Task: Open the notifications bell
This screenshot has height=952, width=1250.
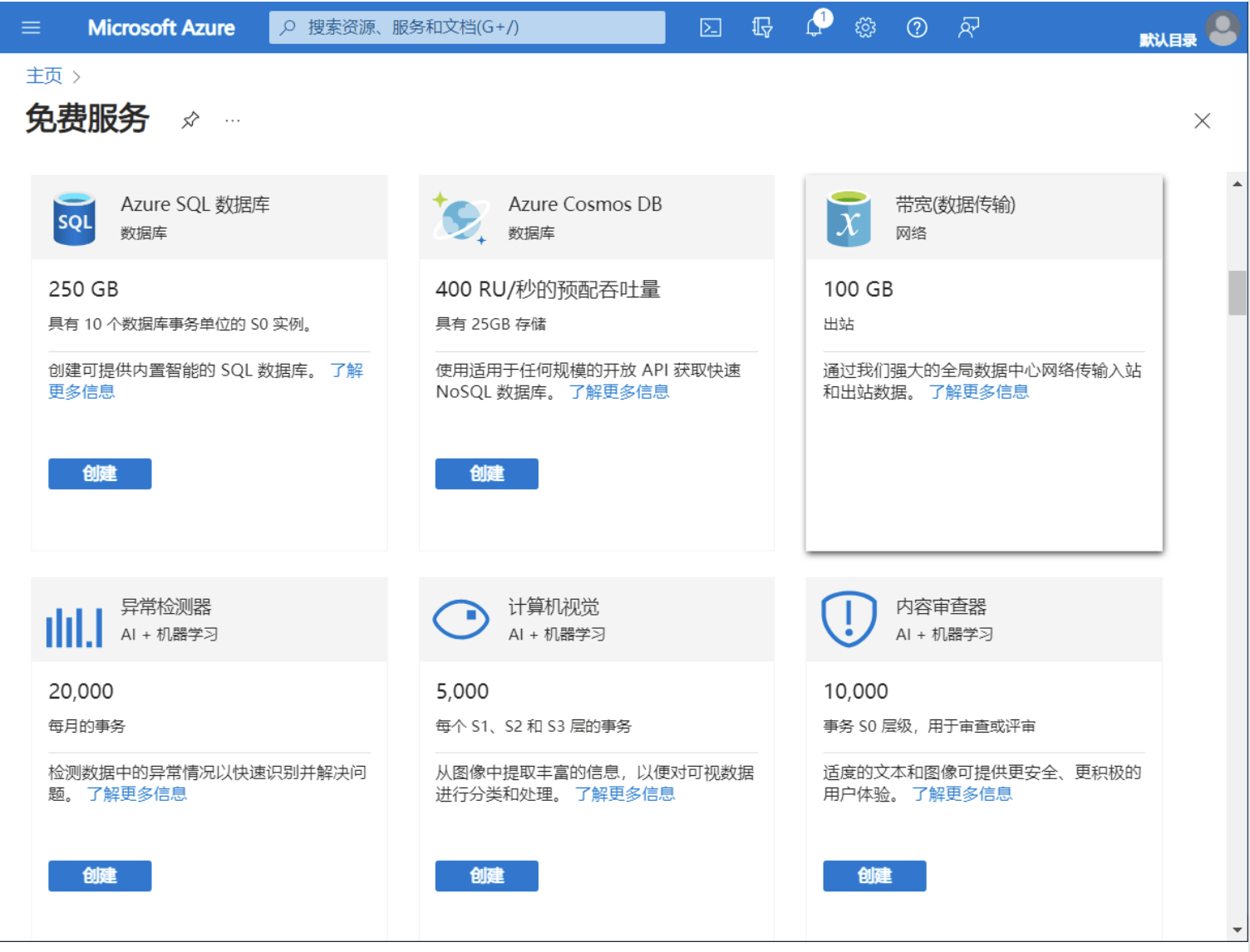Action: click(x=814, y=27)
